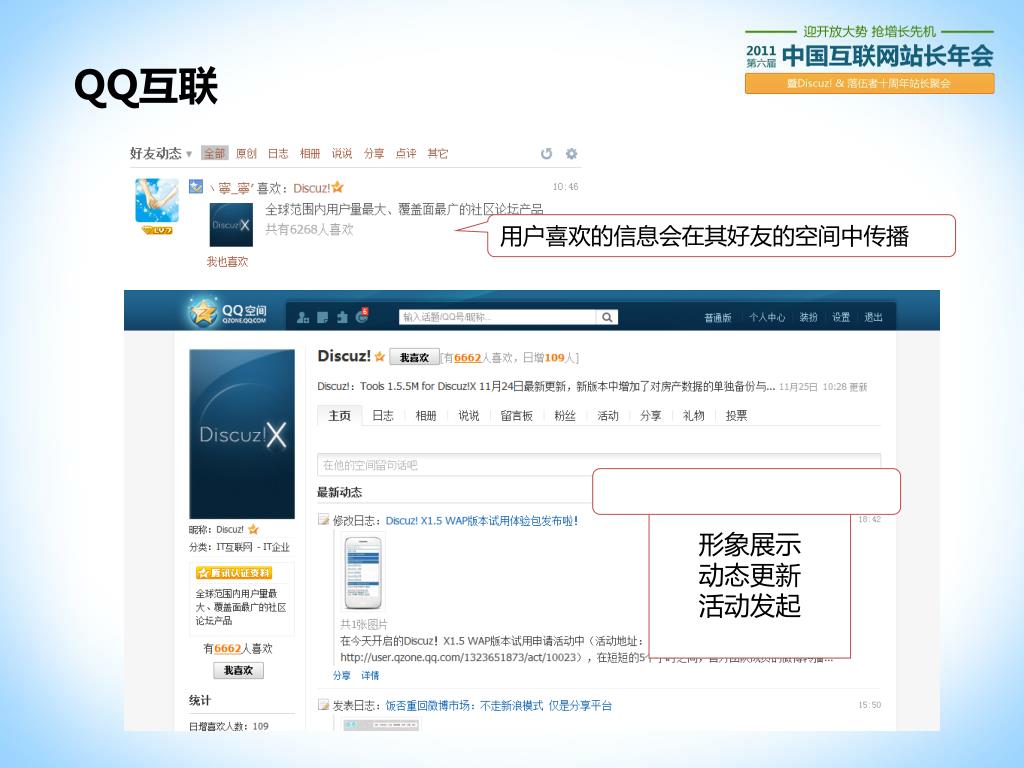The height and width of the screenshot is (768, 1024).
Task: Click the note icon in QQ空间 toolbar
Action: coord(323,317)
